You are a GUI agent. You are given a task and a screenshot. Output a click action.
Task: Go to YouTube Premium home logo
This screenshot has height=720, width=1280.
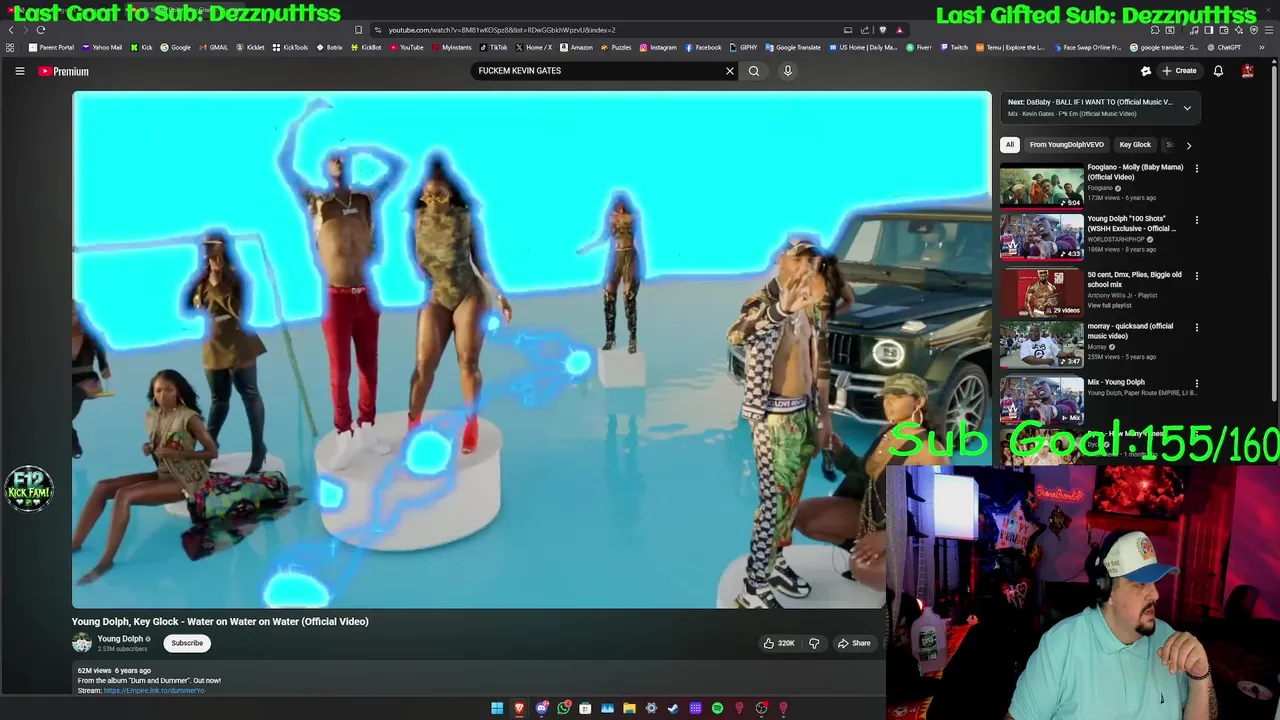(64, 71)
